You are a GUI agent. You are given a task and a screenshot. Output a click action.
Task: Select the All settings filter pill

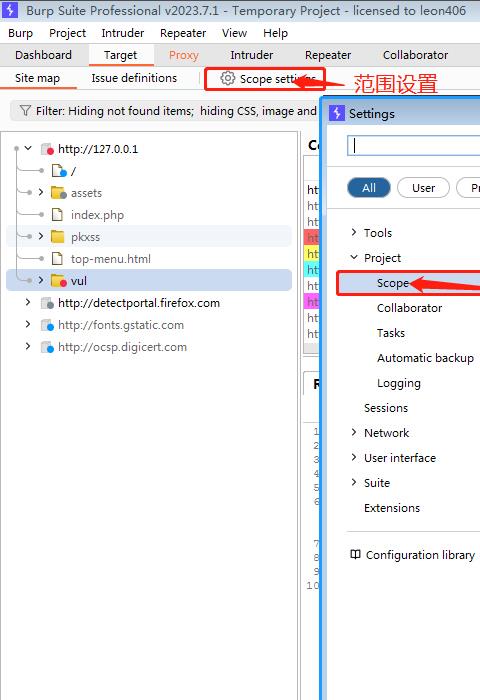(x=369, y=188)
